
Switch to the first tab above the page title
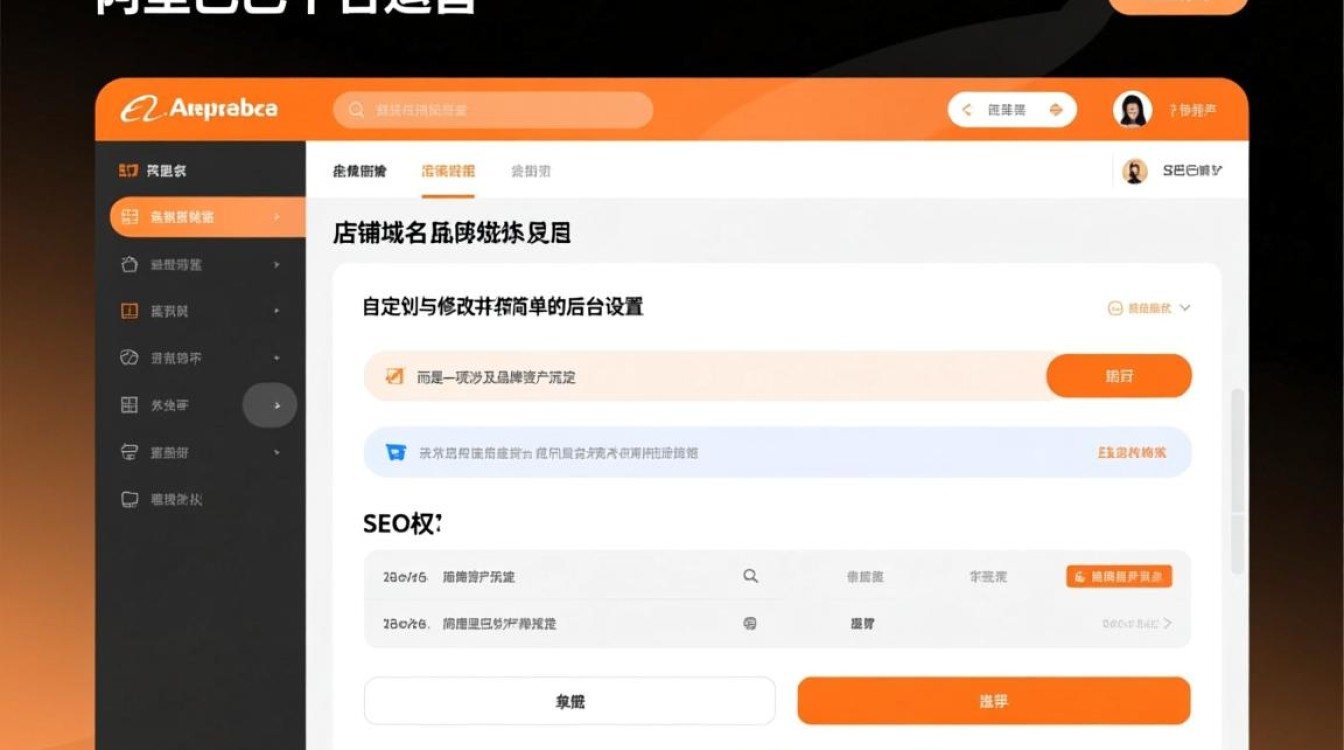(362, 171)
